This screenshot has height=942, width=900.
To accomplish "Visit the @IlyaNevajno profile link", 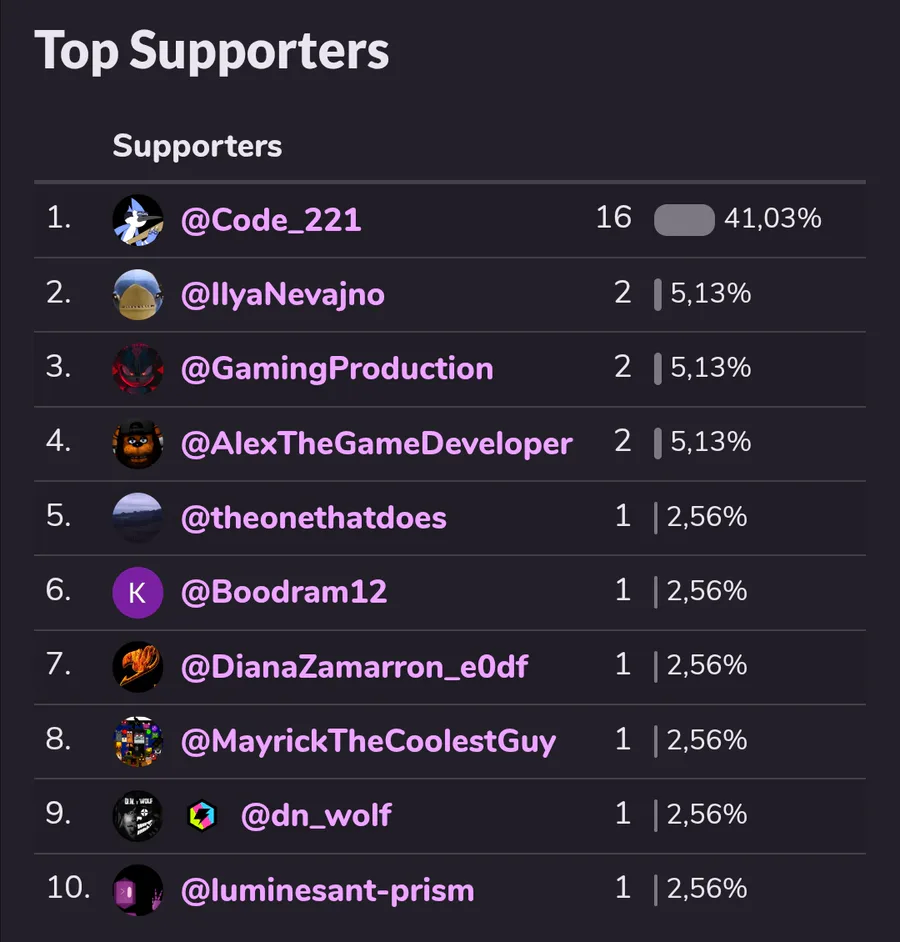I will [282, 294].
